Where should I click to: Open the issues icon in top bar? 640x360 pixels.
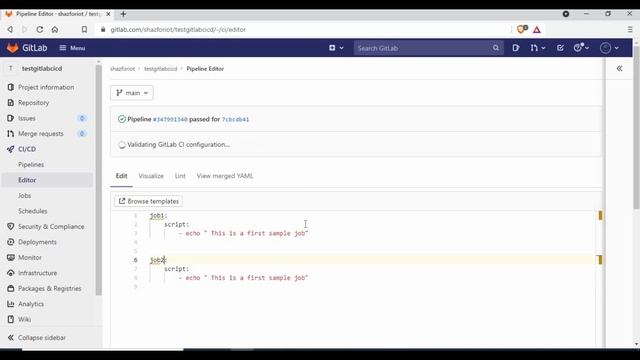pos(516,48)
